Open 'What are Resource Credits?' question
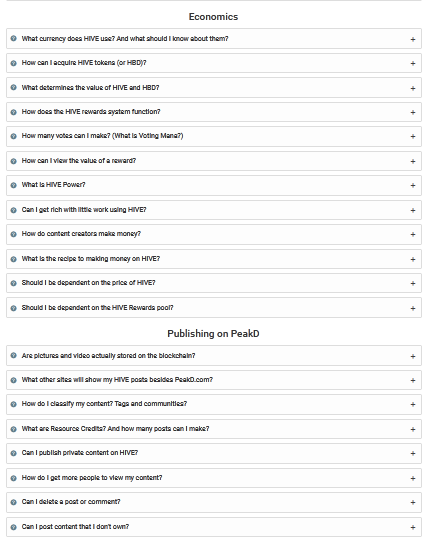 click(214, 429)
